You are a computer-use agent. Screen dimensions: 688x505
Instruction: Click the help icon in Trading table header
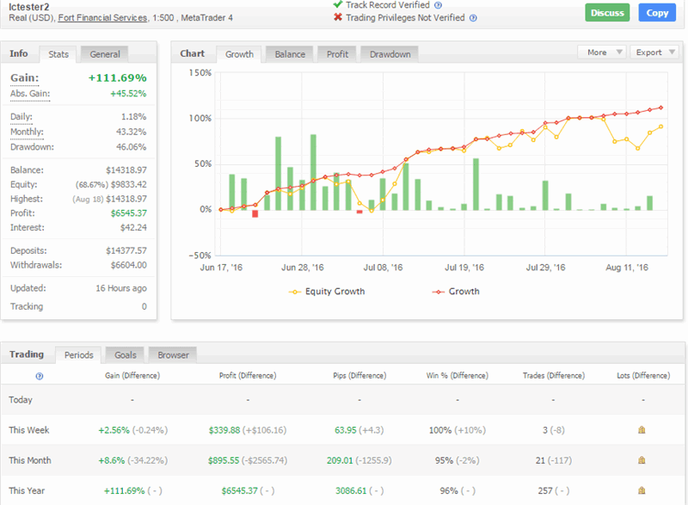click(x=39, y=376)
